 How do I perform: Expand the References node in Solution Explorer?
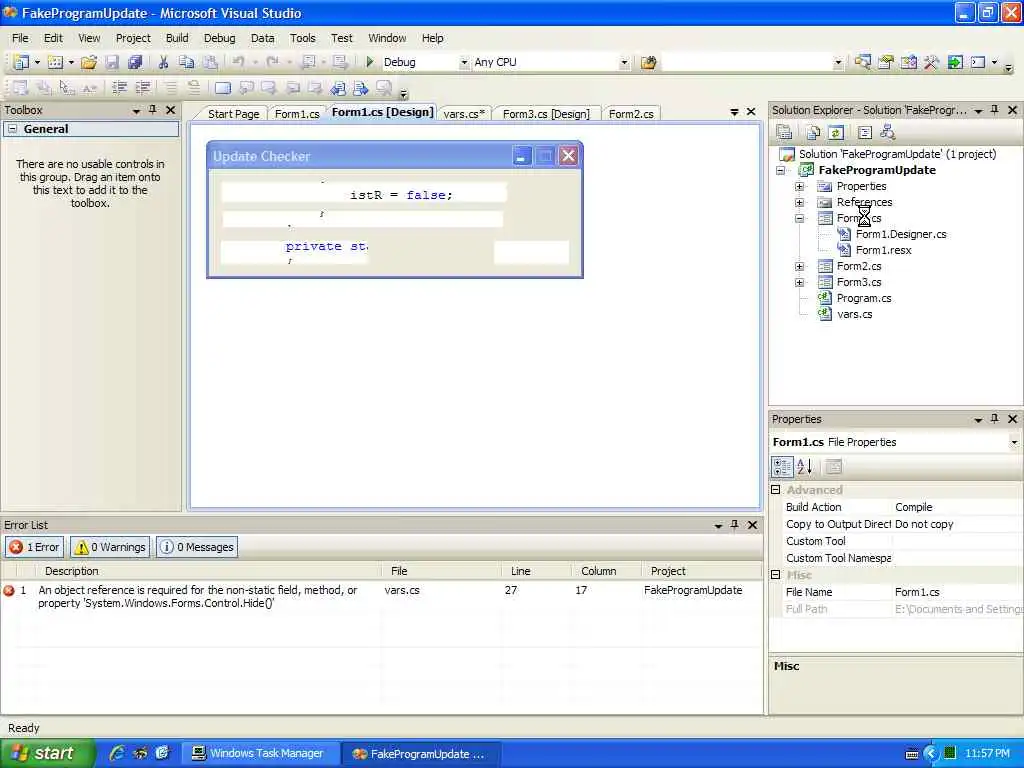click(799, 202)
